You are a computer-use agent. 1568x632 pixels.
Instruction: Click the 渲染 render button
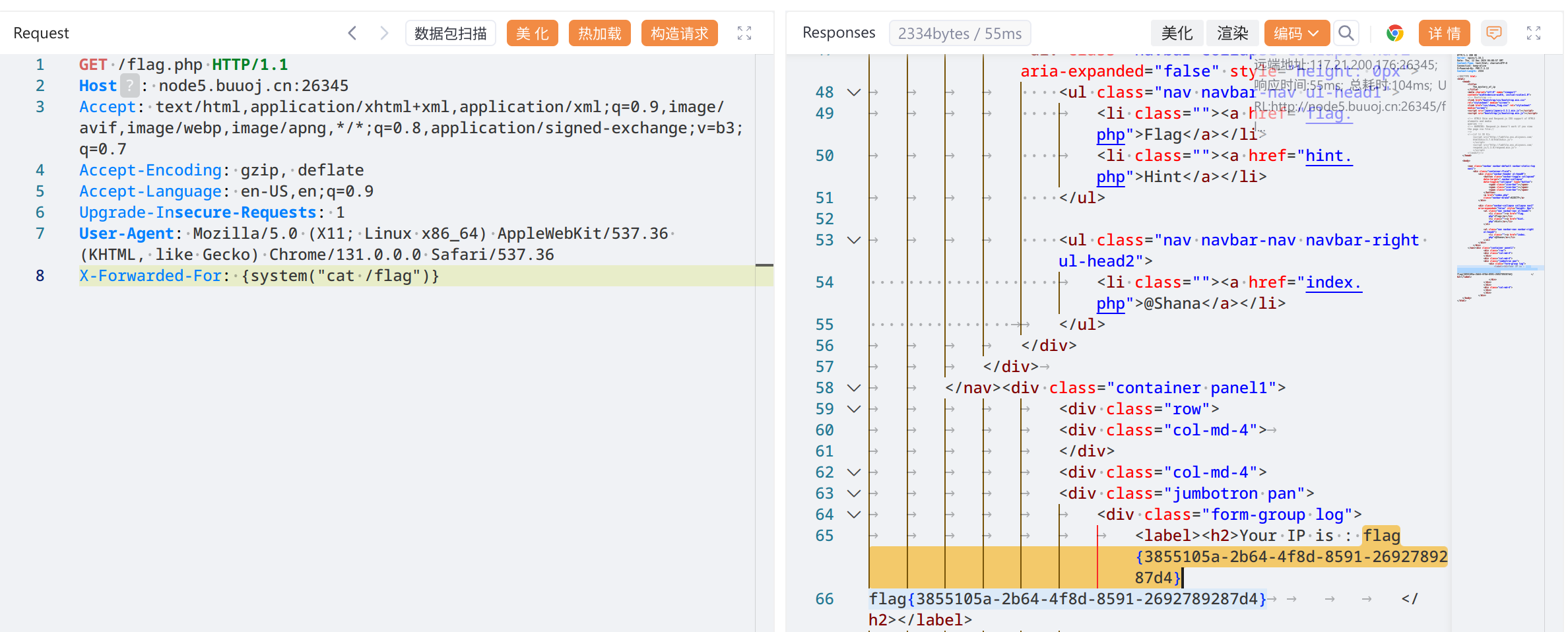tap(1232, 33)
